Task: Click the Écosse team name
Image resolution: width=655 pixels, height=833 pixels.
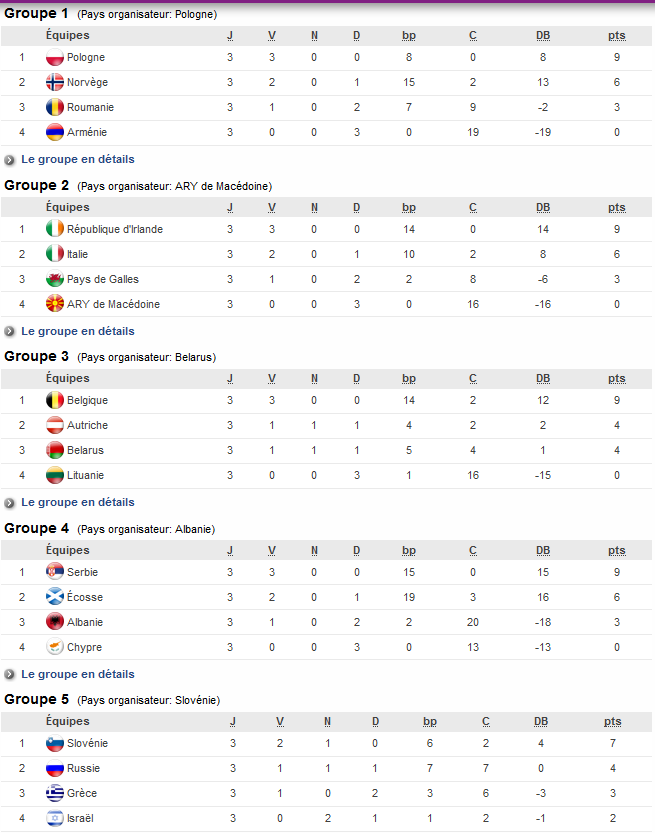Action: click(85, 597)
